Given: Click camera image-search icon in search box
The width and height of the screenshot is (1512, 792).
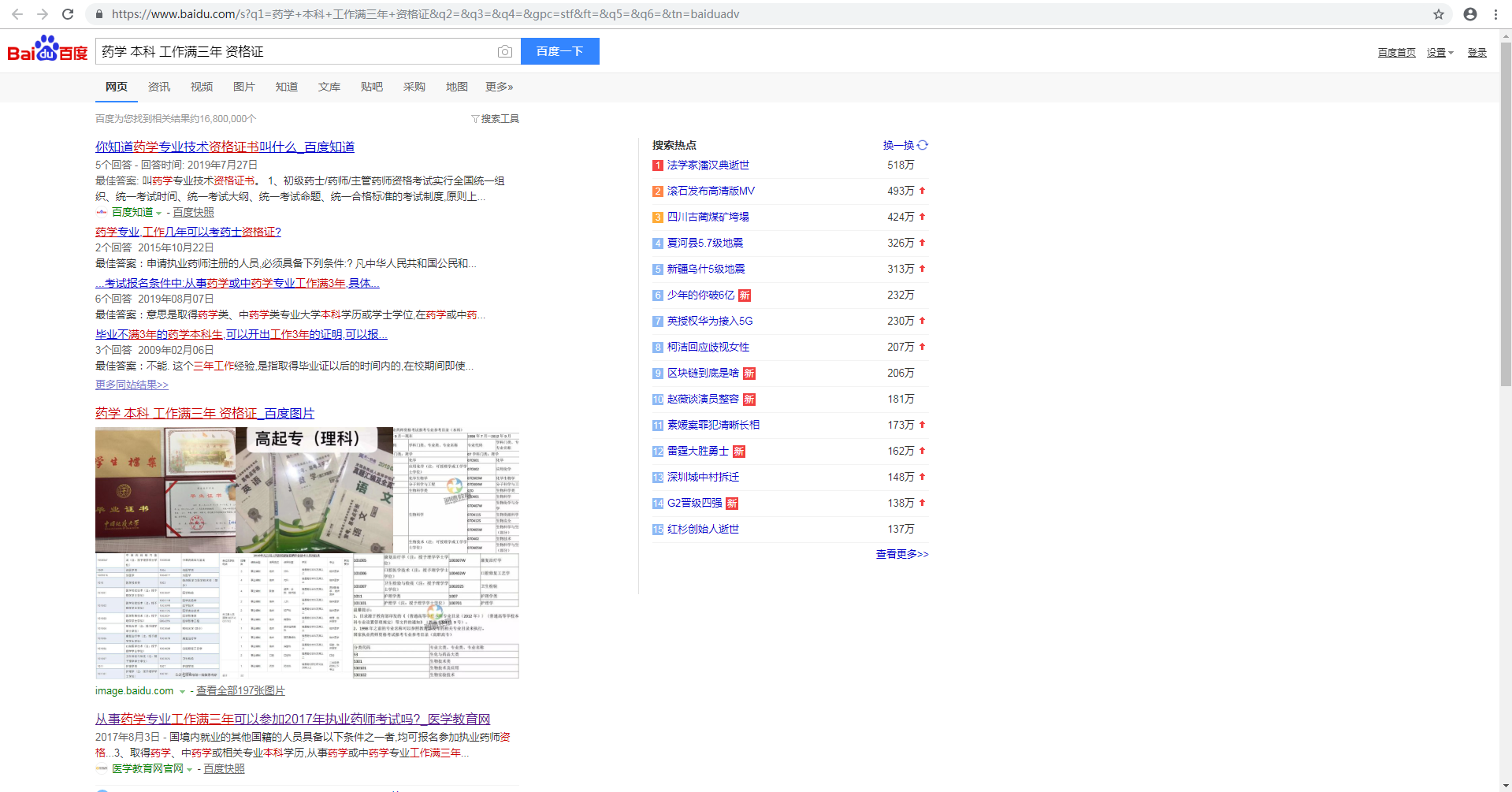Looking at the screenshot, I should (x=505, y=51).
